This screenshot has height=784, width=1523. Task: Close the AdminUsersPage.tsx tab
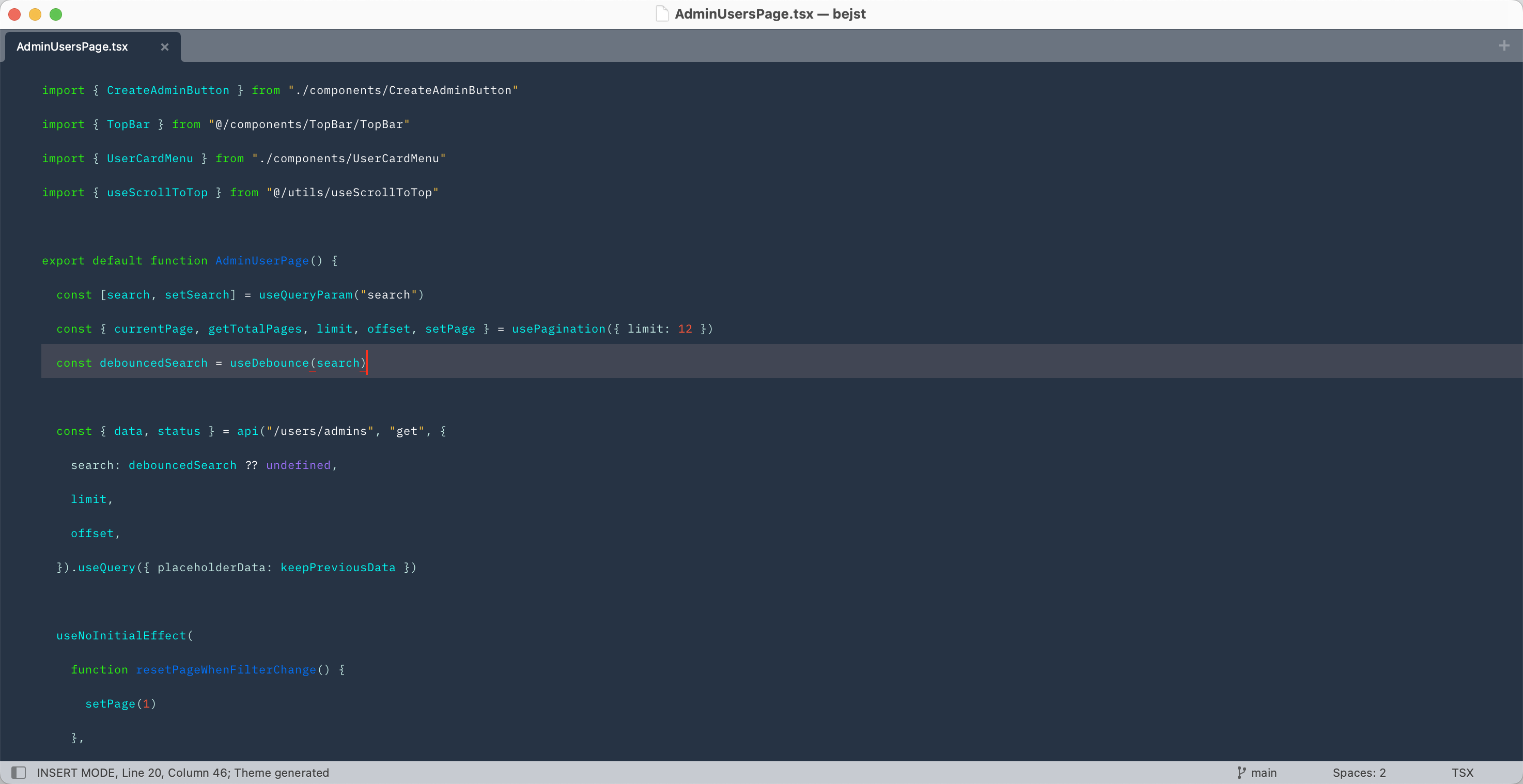point(164,46)
